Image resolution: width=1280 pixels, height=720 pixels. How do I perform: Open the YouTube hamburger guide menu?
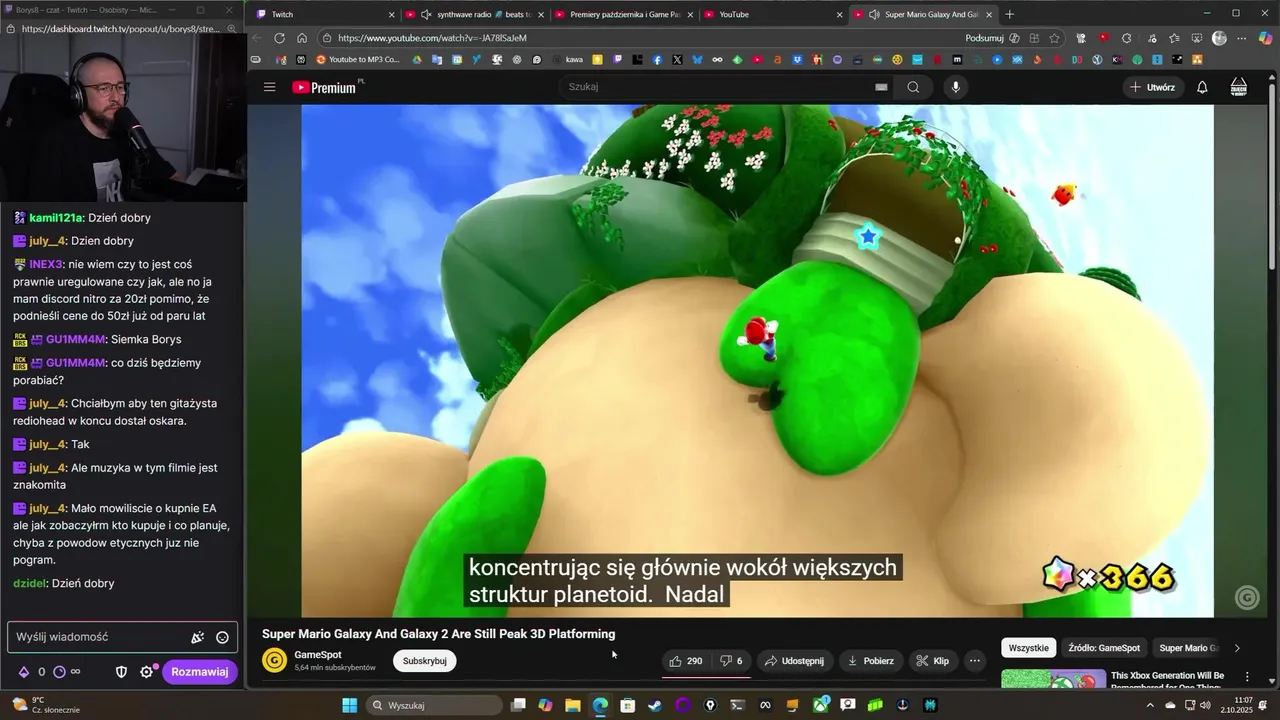[269, 87]
